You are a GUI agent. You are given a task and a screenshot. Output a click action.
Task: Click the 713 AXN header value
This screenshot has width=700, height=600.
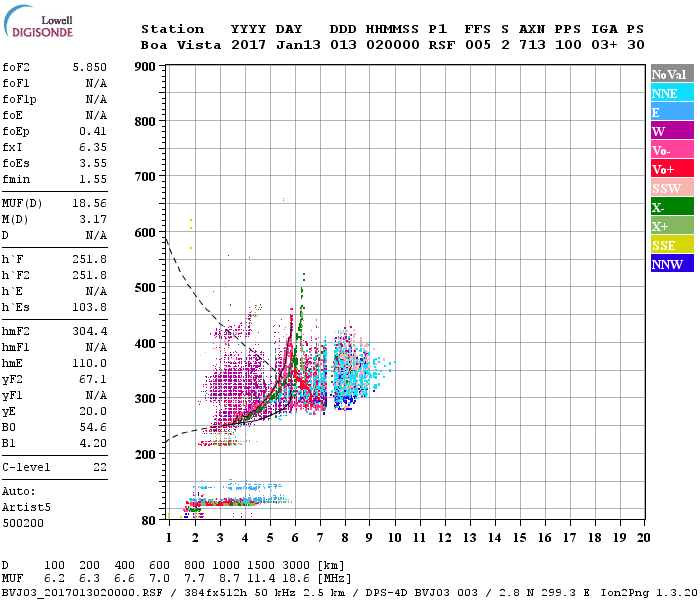click(532, 45)
